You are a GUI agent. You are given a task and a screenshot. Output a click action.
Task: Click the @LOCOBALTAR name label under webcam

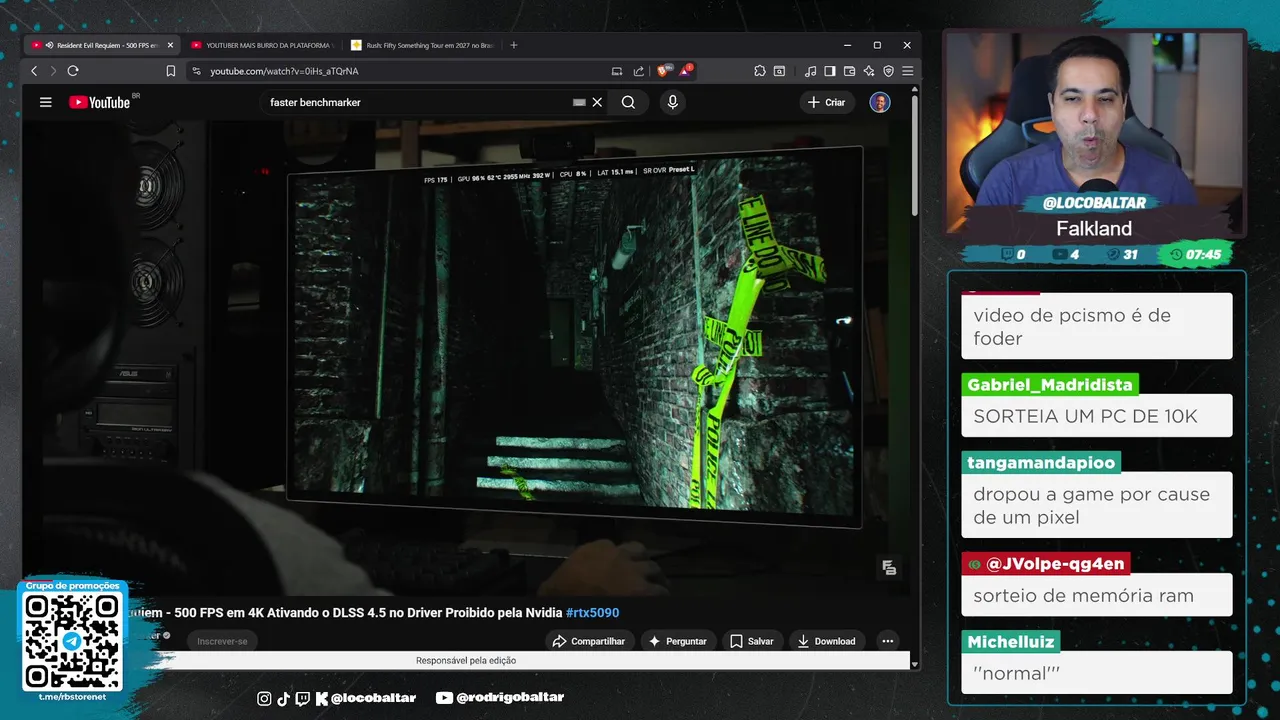pos(1094,203)
